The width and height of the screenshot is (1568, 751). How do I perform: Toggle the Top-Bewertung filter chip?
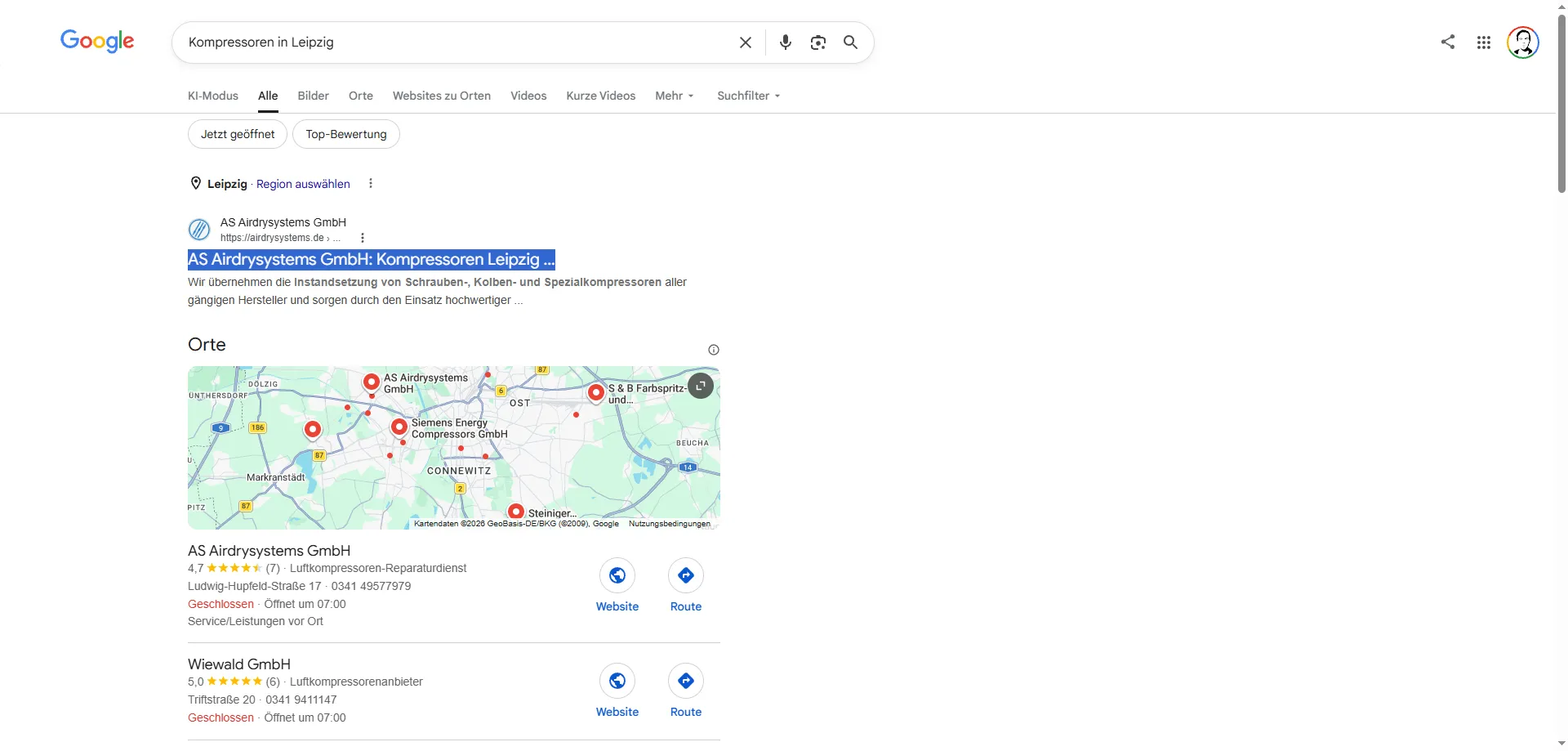click(346, 134)
